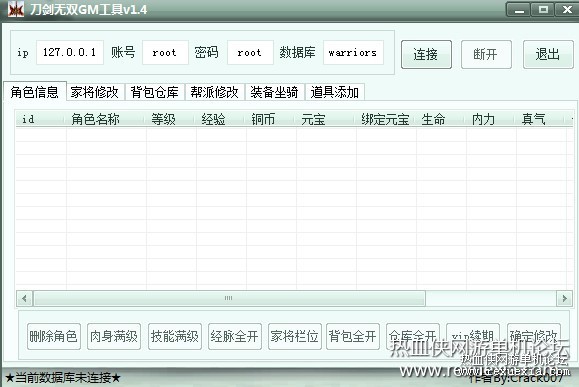Click the vip续期 button
The height and width of the screenshot is (387, 579).
473,336
